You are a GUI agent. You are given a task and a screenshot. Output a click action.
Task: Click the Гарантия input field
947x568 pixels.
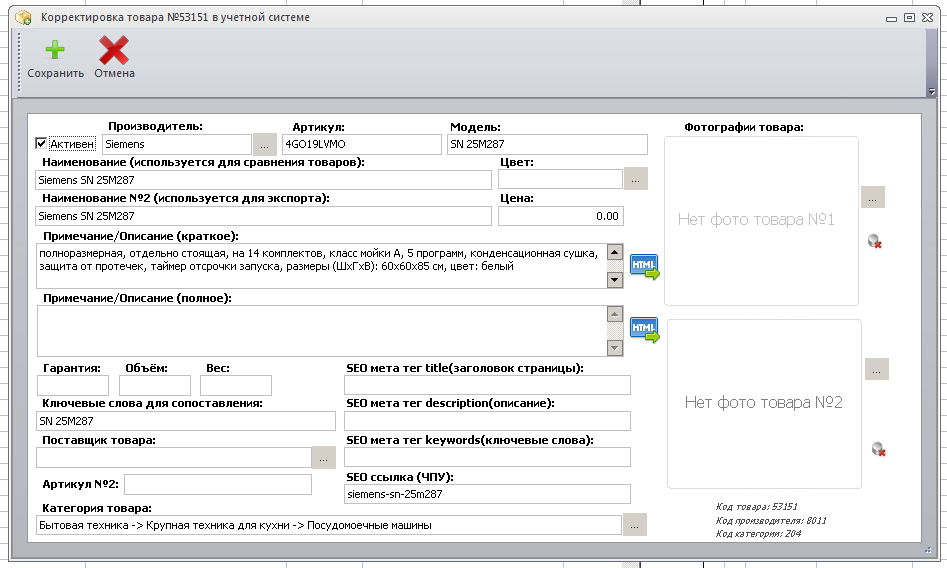pos(72,386)
